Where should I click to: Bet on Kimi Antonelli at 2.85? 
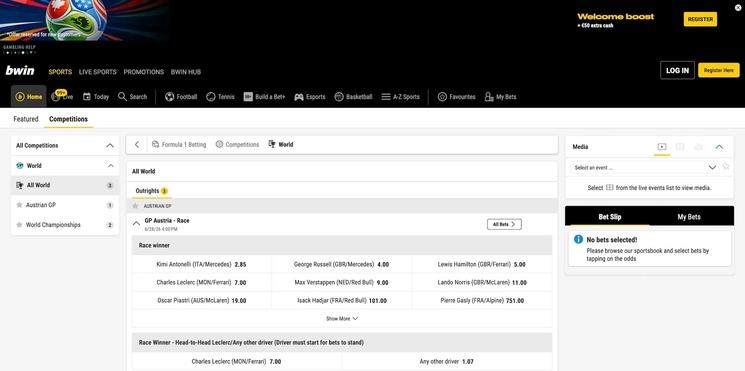click(201, 264)
